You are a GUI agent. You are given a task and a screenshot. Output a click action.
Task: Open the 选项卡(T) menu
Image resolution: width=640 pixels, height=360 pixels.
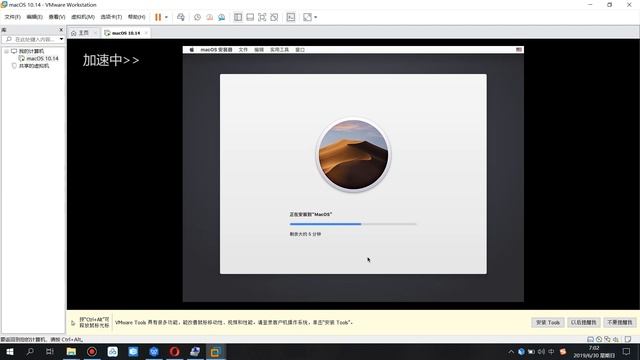click(x=111, y=17)
